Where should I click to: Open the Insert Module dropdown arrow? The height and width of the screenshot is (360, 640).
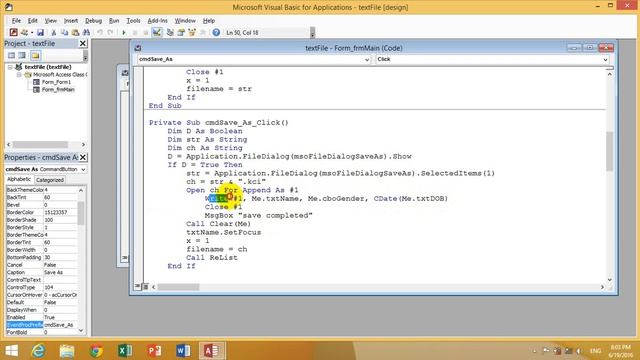[32, 32]
